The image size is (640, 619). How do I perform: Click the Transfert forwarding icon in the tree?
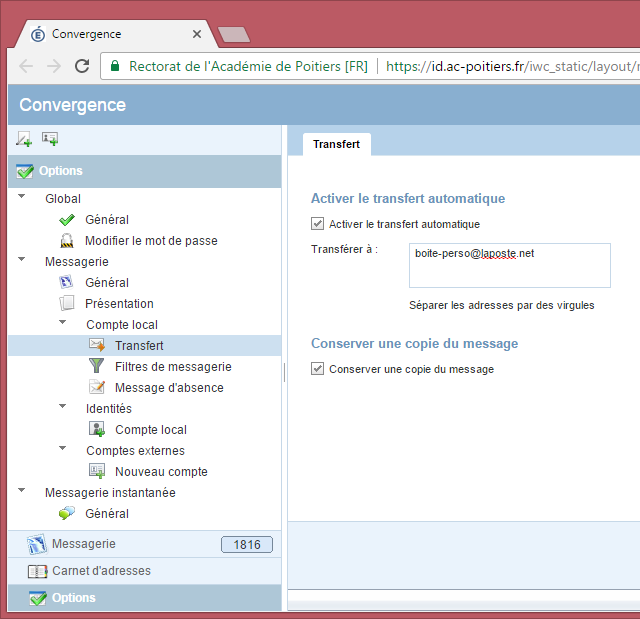97,345
